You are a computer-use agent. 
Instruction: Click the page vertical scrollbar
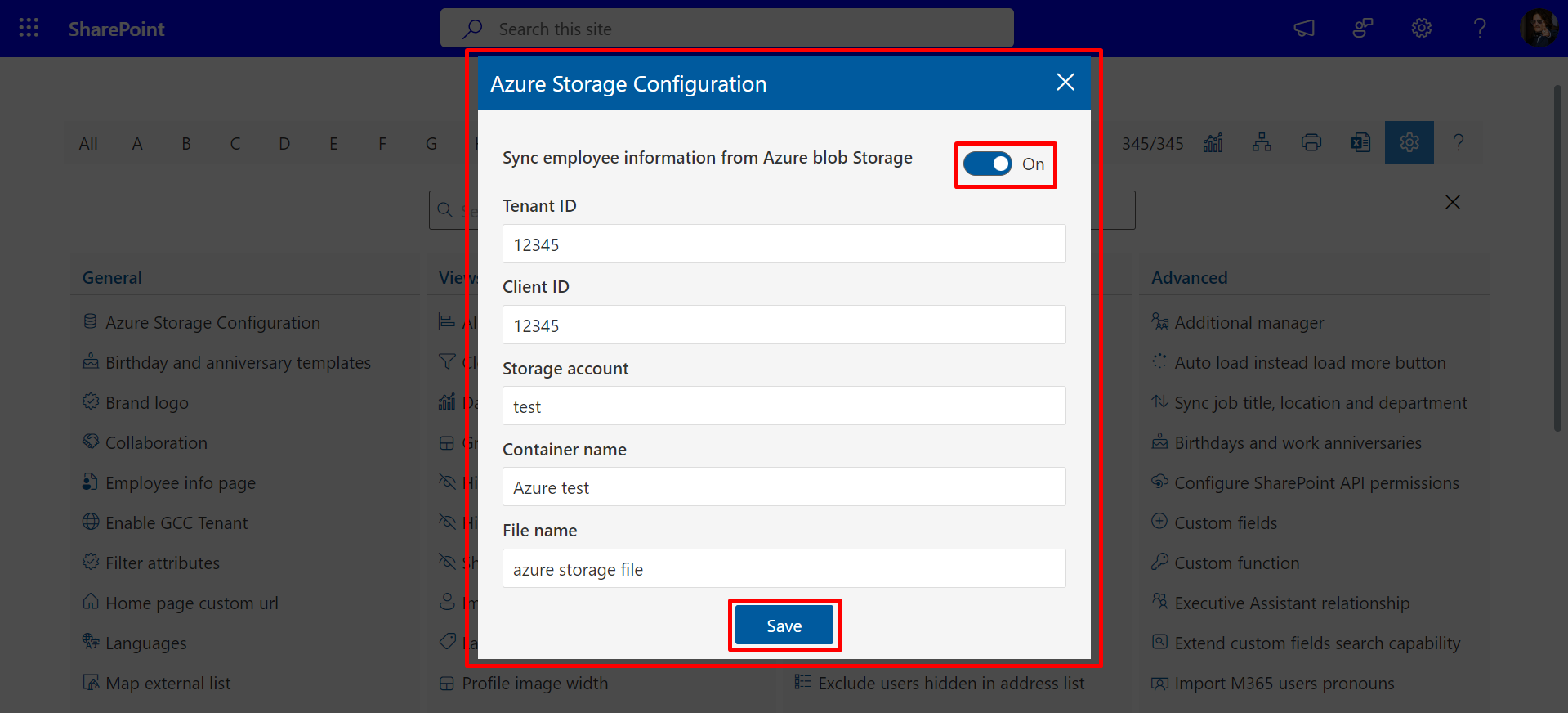coord(1558,258)
